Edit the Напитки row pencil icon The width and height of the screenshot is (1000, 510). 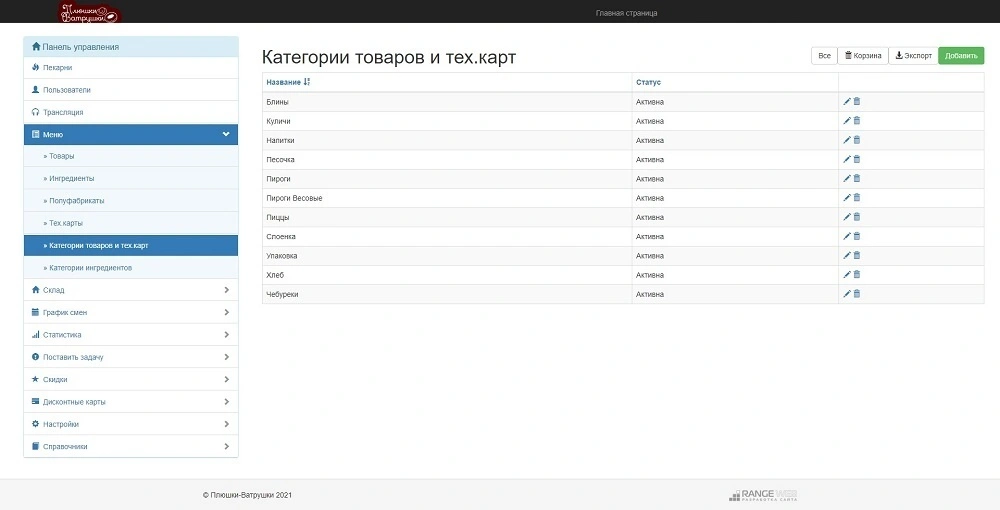[847, 140]
